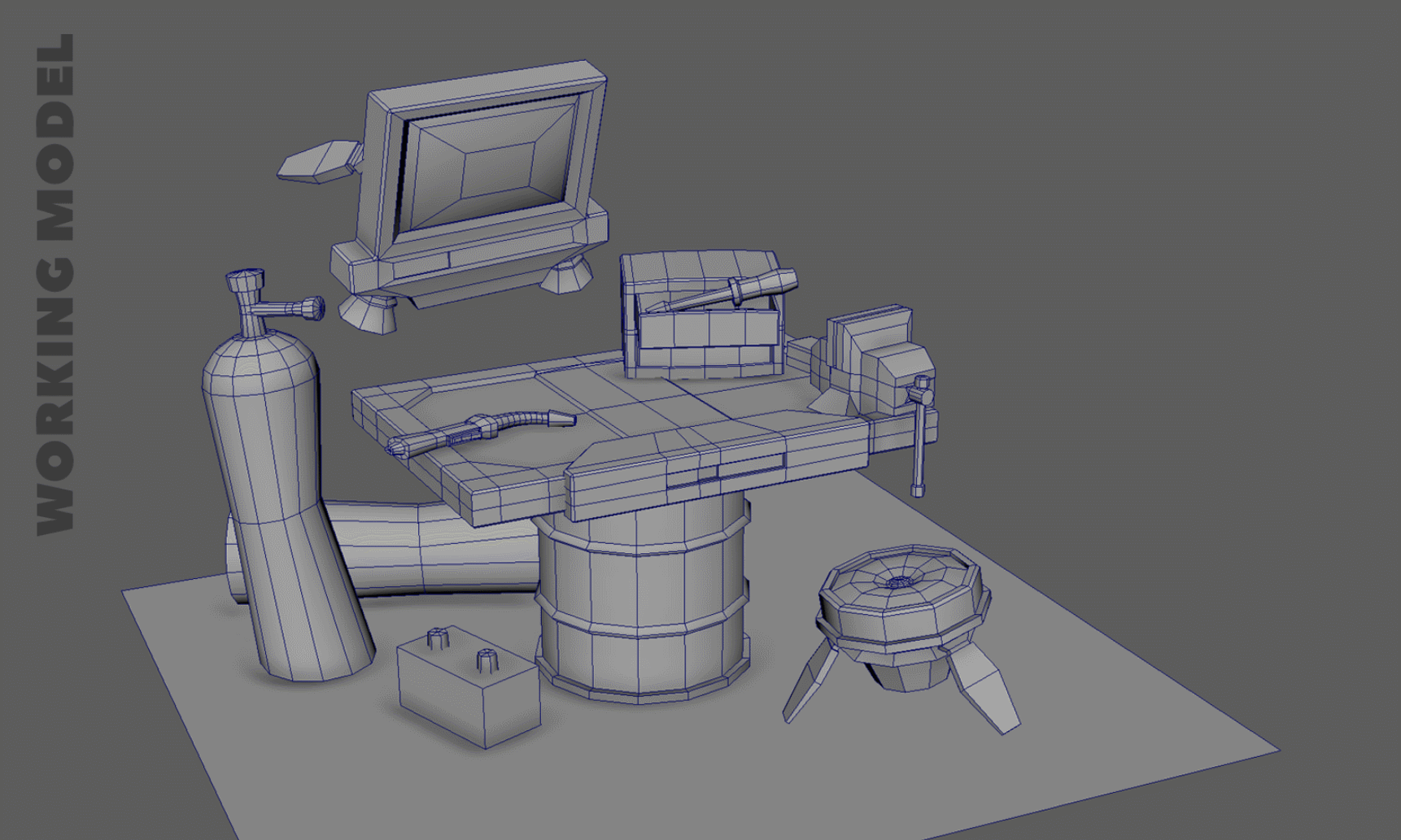The width and height of the screenshot is (1401, 840).
Task: Click the left terminal on the battery
Action: 438,638
